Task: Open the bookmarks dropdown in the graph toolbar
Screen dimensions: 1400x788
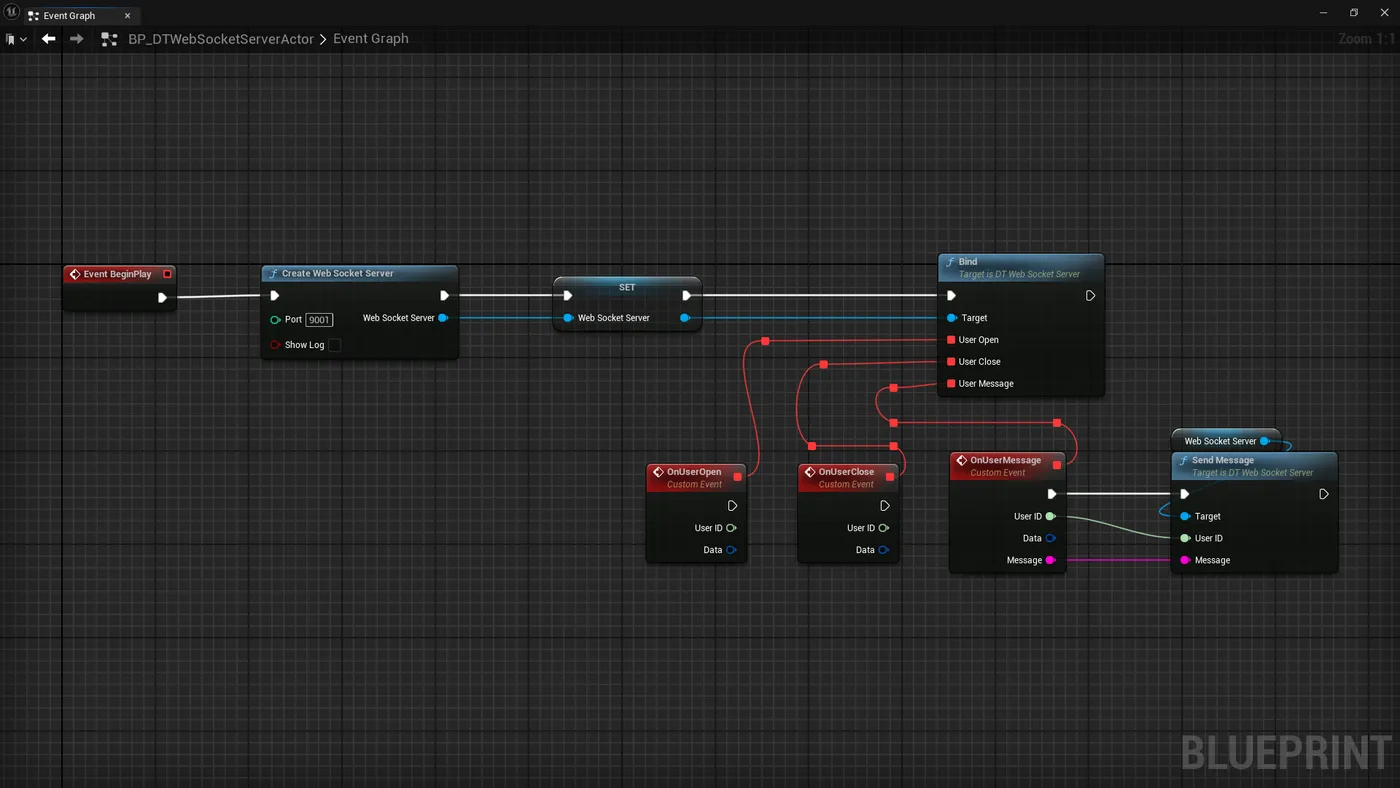Action: click(16, 39)
